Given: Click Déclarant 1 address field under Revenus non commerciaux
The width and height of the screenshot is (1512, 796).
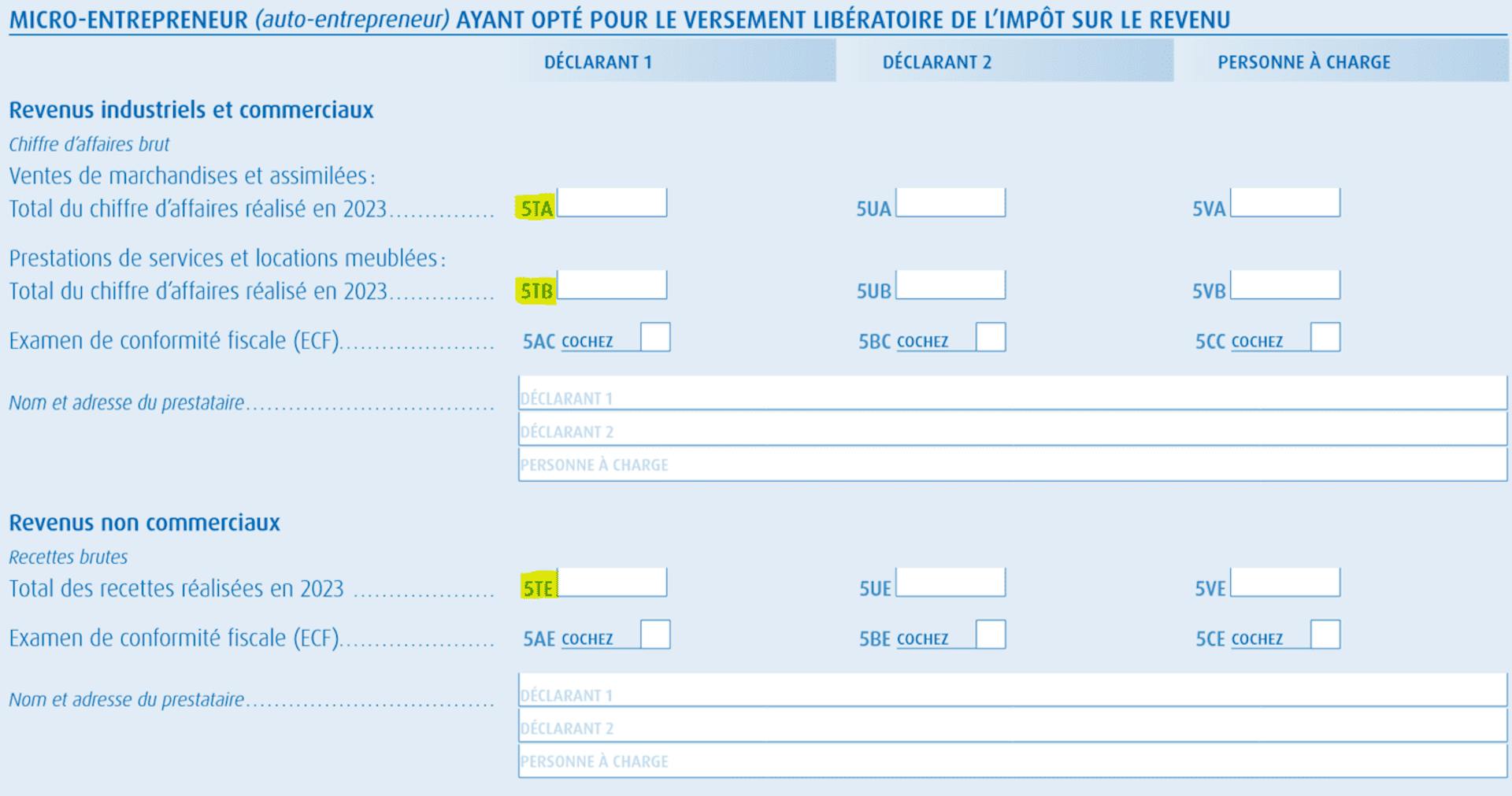Looking at the screenshot, I should click(x=1013, y=690).
